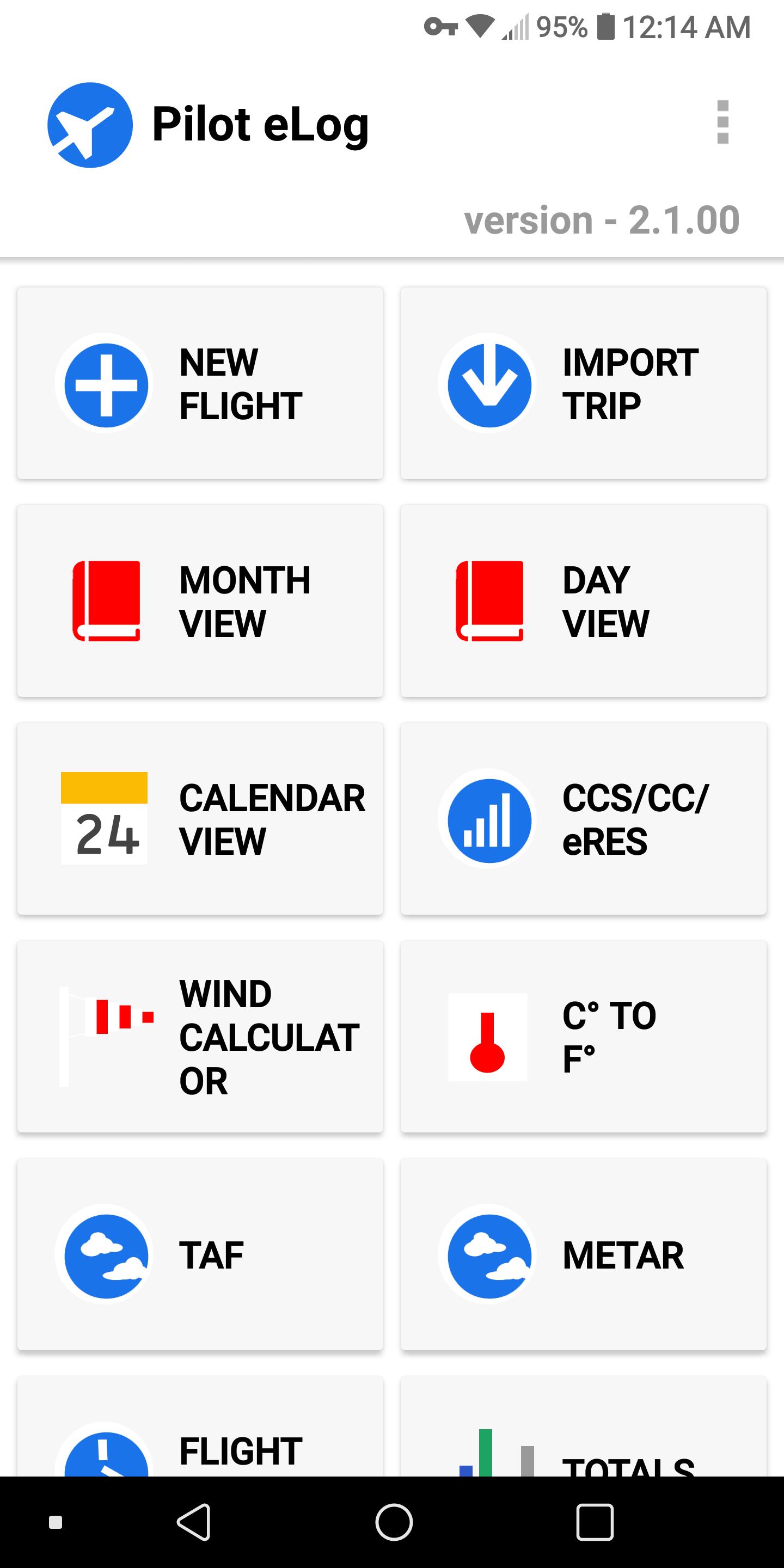Viewport: 784px width, 1568px height.
Task: Tap the Android recent apps square button
Action: 594,1522
